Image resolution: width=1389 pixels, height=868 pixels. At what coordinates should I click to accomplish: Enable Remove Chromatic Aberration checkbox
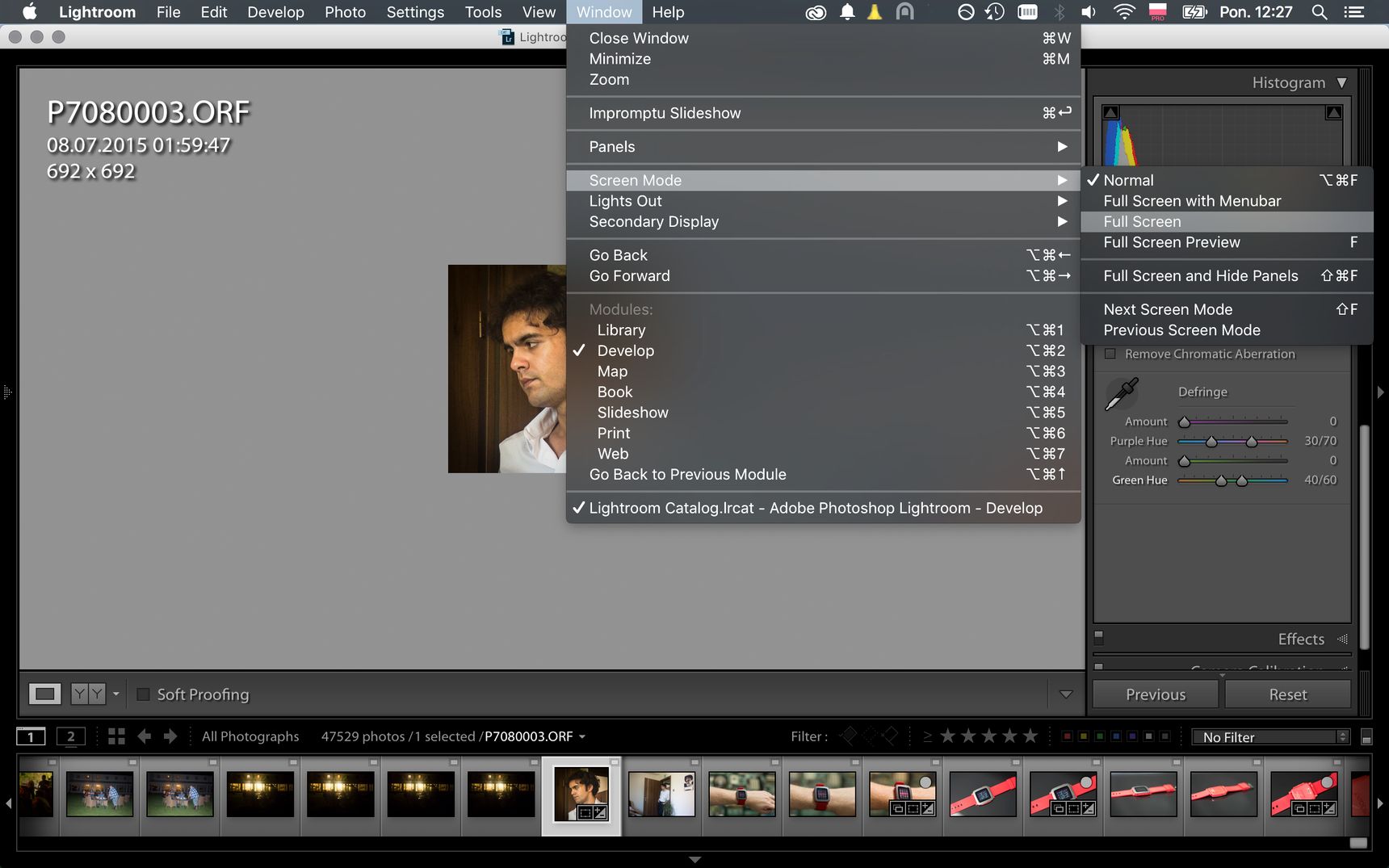[x=1110, y=354]
